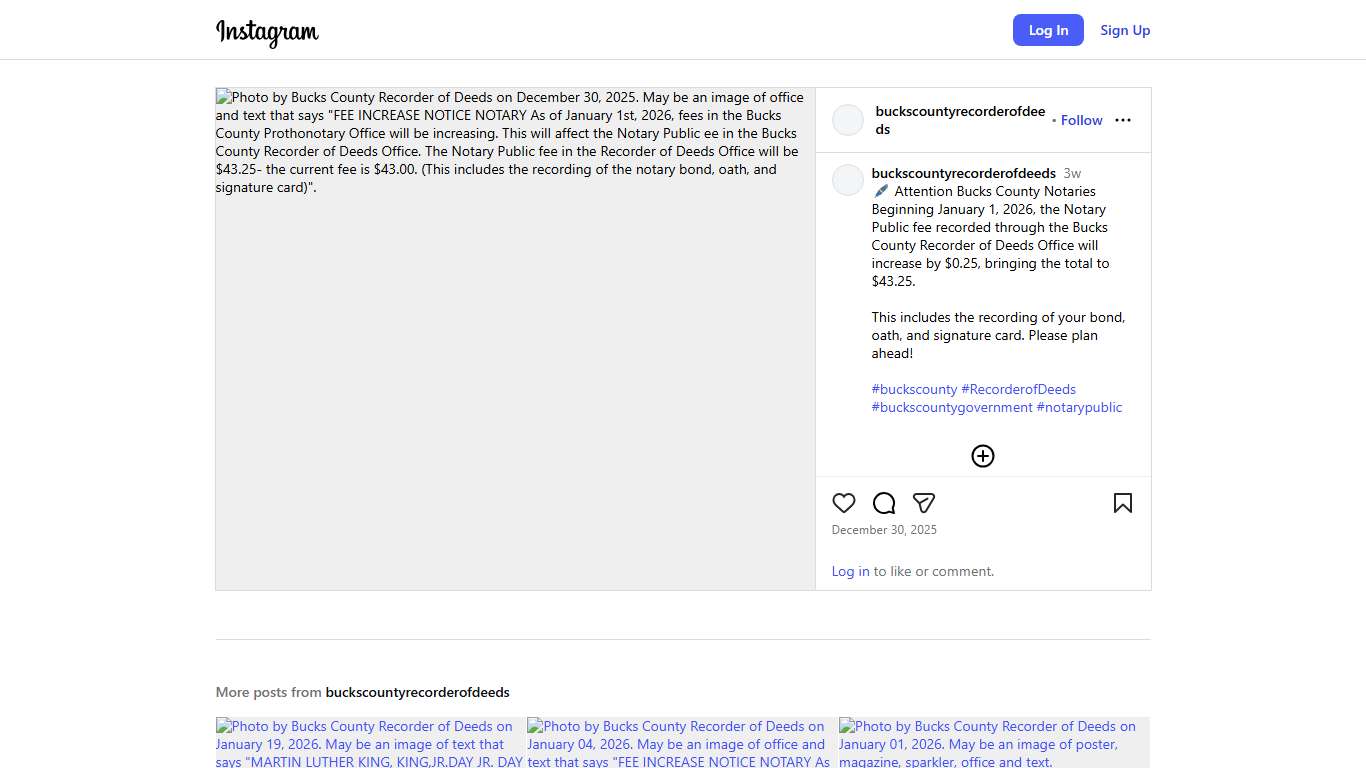Open the January 04, 2026 post thumbnail
1366x768 pixels.
pyautogui.click(x=682, y=743)
